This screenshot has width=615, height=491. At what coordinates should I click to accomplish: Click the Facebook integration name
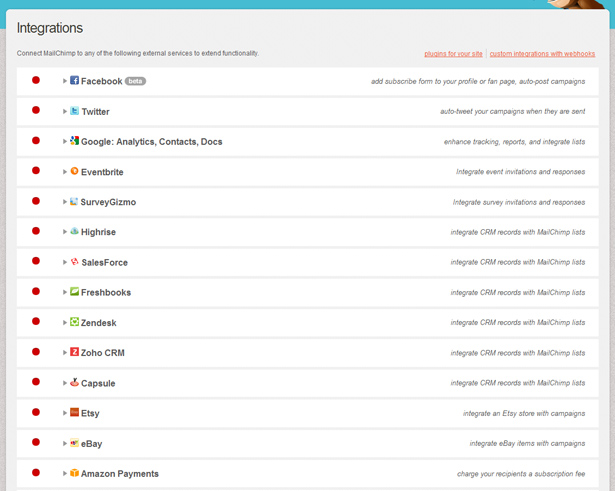[x=102, y=81]
